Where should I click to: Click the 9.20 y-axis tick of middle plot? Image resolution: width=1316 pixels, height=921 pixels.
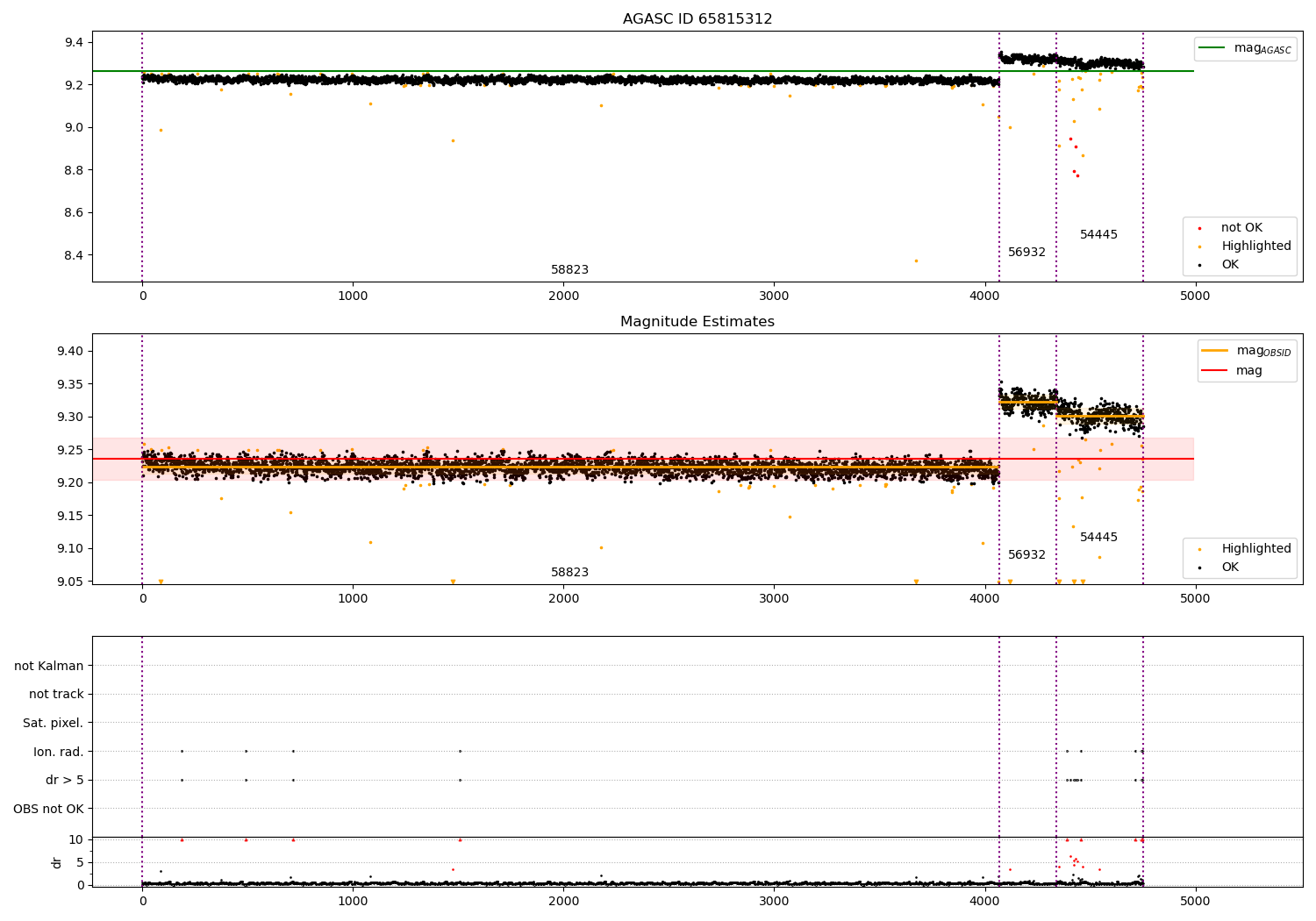pyautogui.click(x=69, y=483)
